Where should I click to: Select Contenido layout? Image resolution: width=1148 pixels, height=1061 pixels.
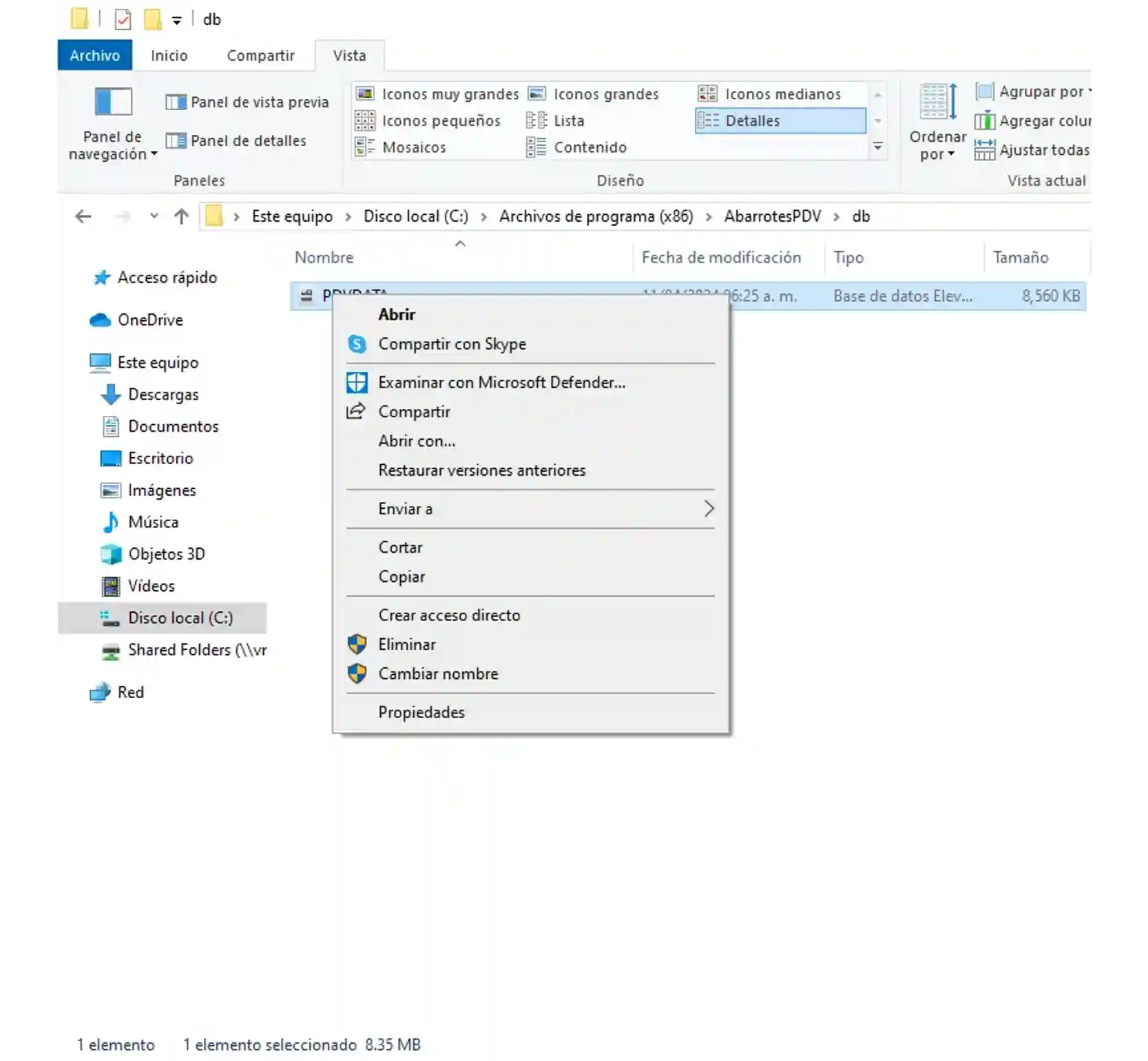576,147
